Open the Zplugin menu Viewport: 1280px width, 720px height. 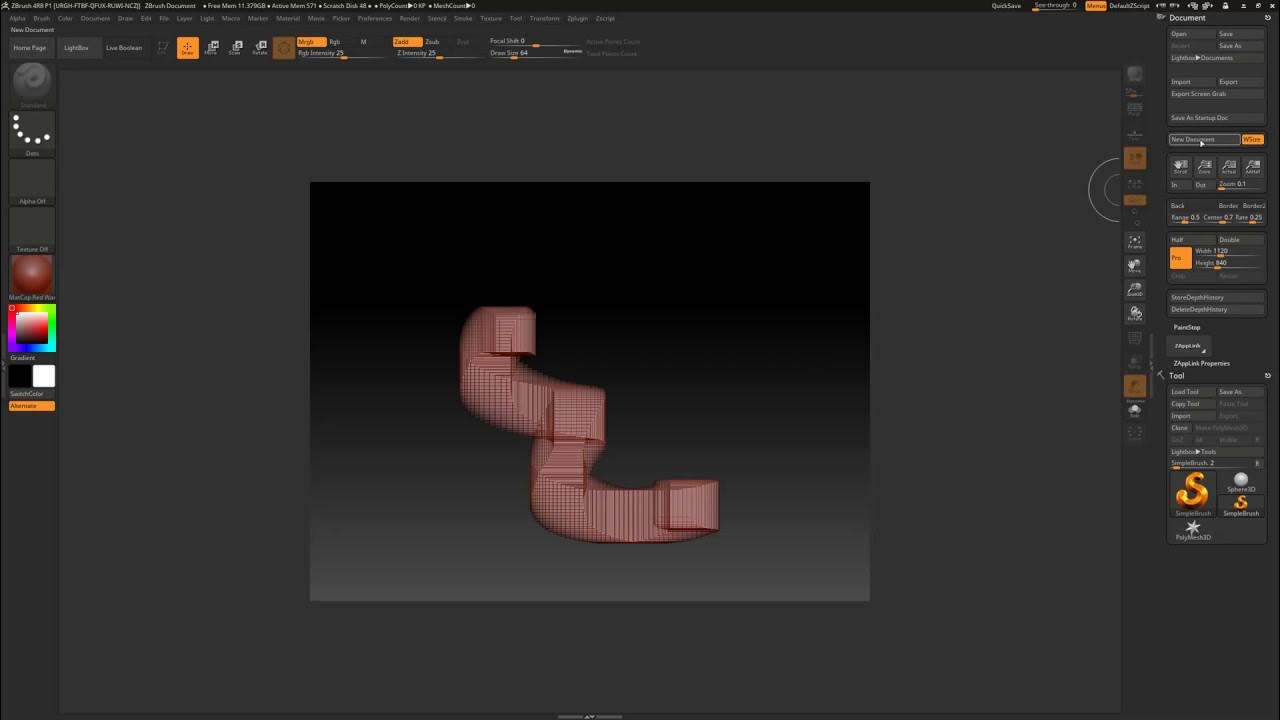tap(577, 18)
